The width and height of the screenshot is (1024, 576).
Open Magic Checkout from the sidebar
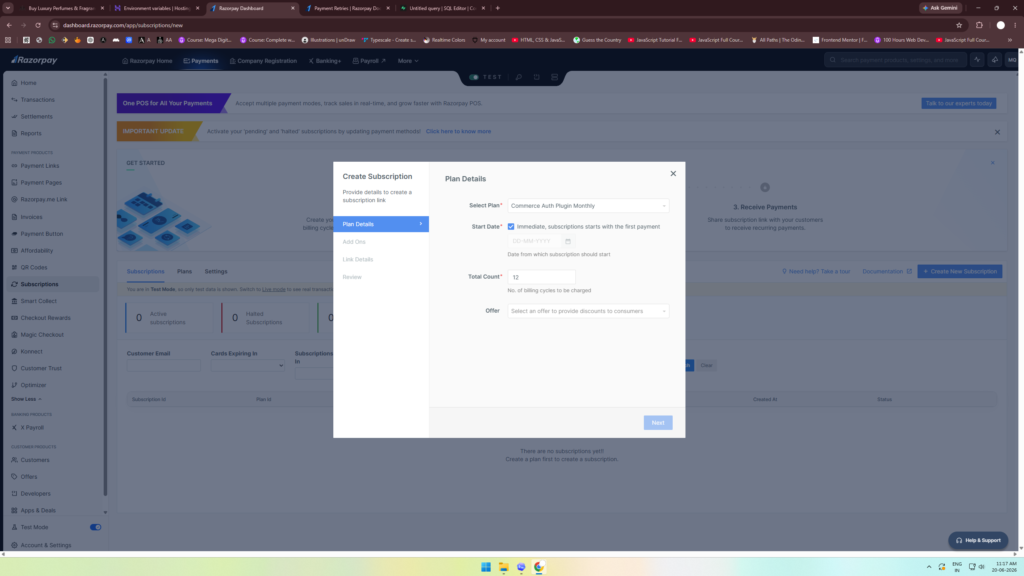pos(42,334)
